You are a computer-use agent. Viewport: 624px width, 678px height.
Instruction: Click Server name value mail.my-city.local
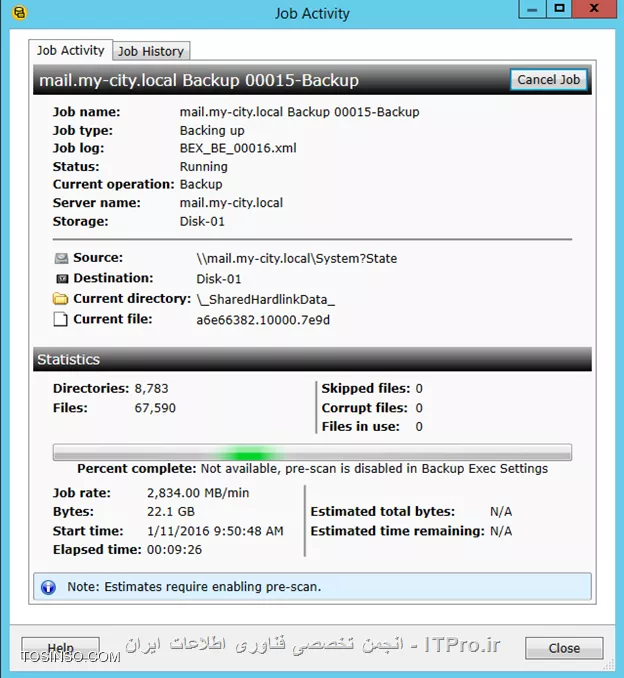pos(231,203)
